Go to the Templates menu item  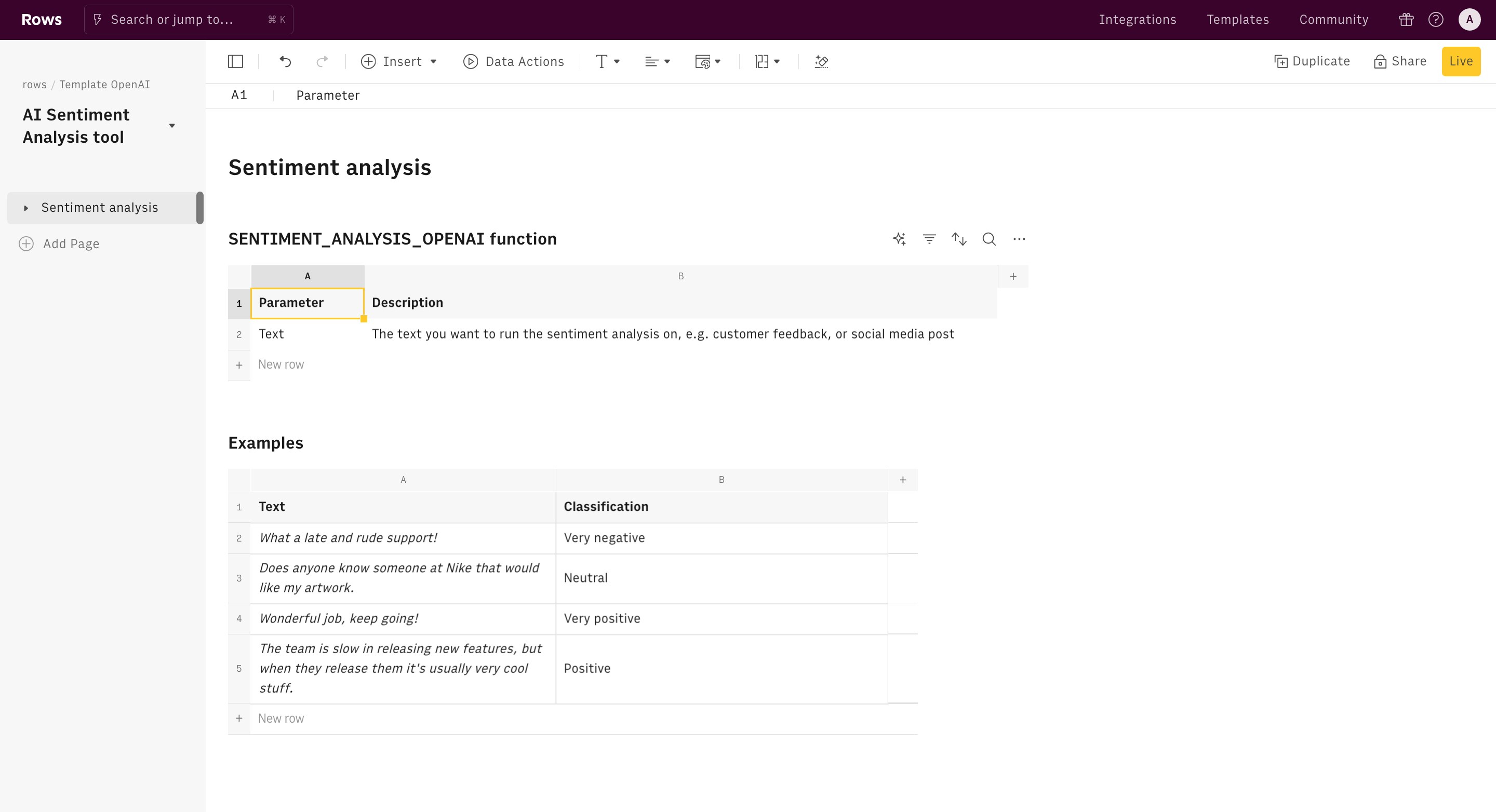(1237, 20)
